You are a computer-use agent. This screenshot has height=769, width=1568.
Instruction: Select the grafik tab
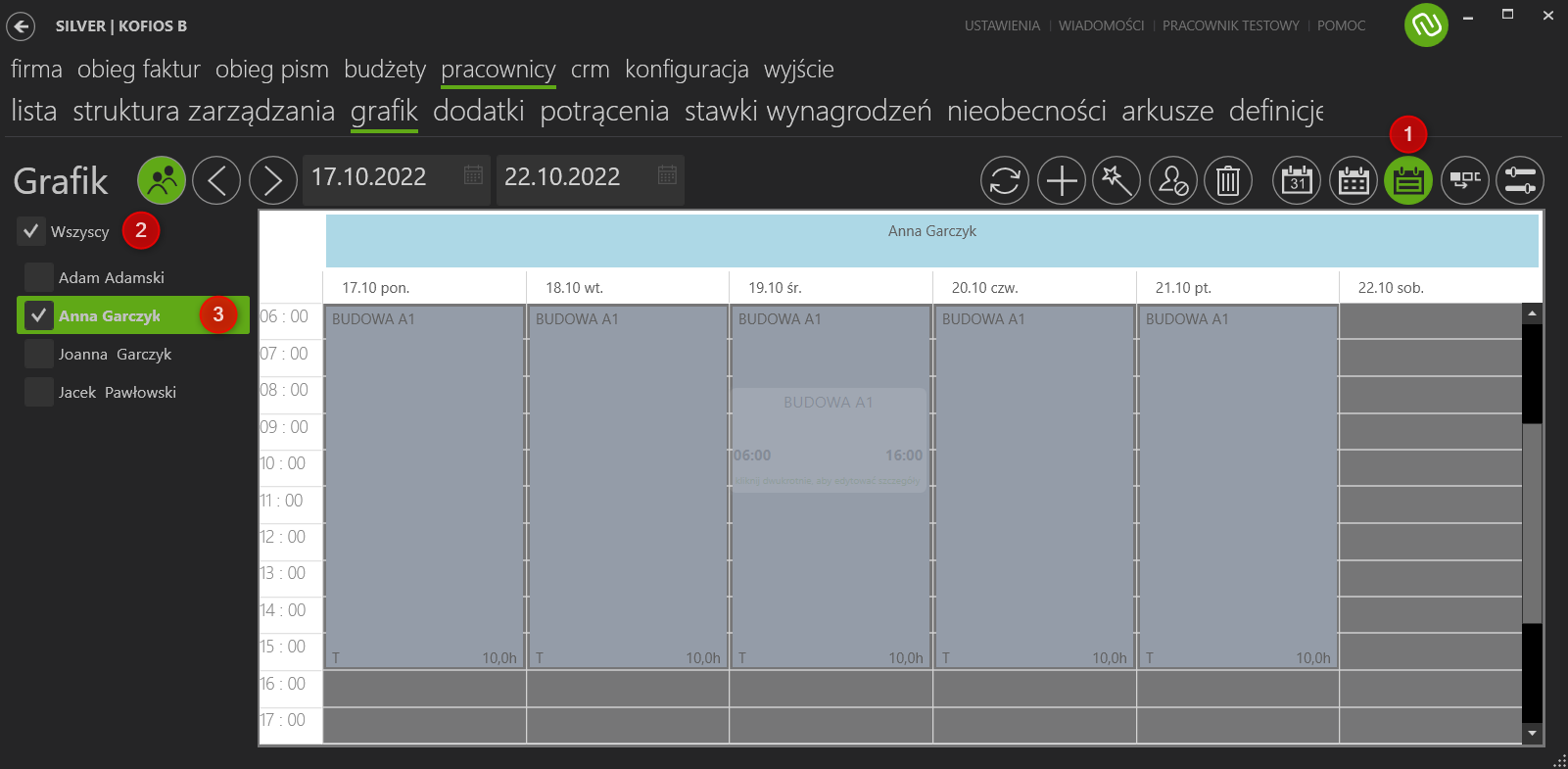[384, 111]
